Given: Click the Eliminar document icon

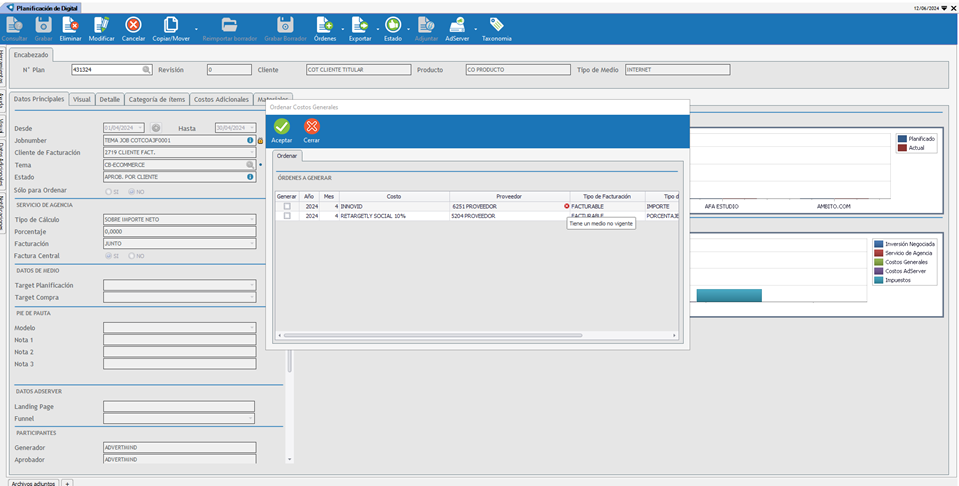Looking at the screenshot, I should coord(70,25).
